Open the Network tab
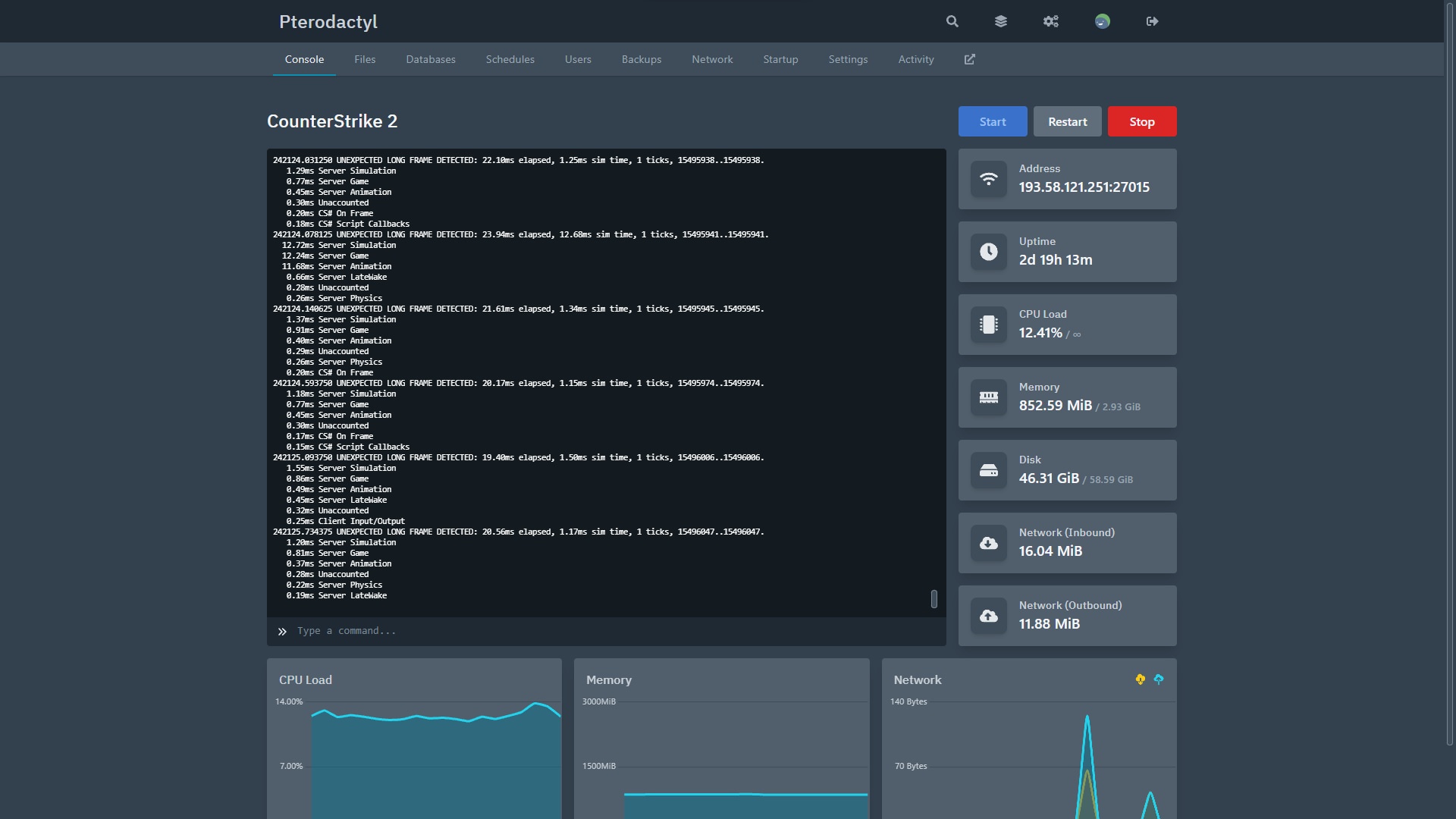The height and width of the screenshot is (819, 1456). click(712, 59)
